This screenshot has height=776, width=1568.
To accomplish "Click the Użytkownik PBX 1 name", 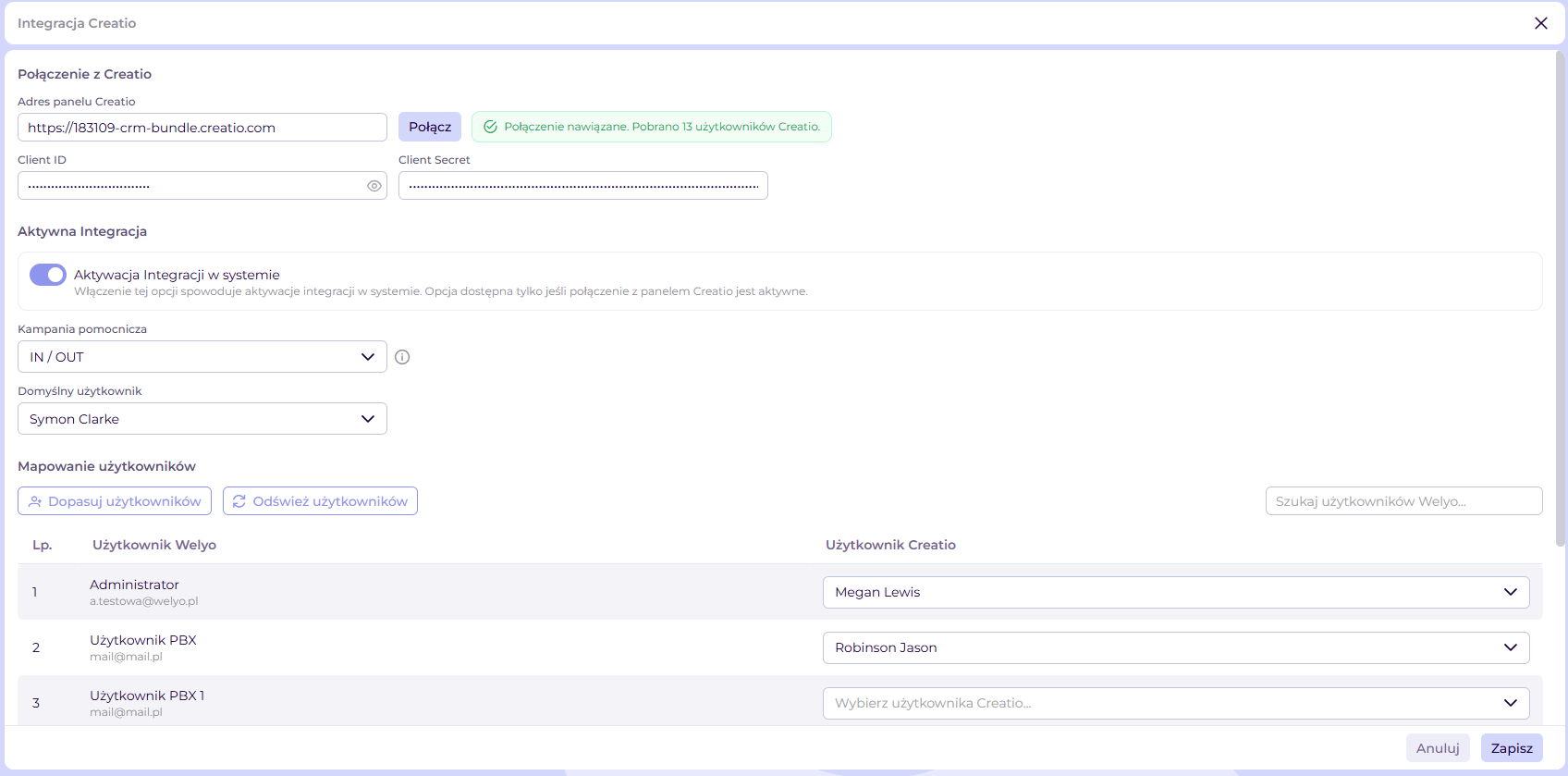I will pyautogui.click(x=147, y=696).
